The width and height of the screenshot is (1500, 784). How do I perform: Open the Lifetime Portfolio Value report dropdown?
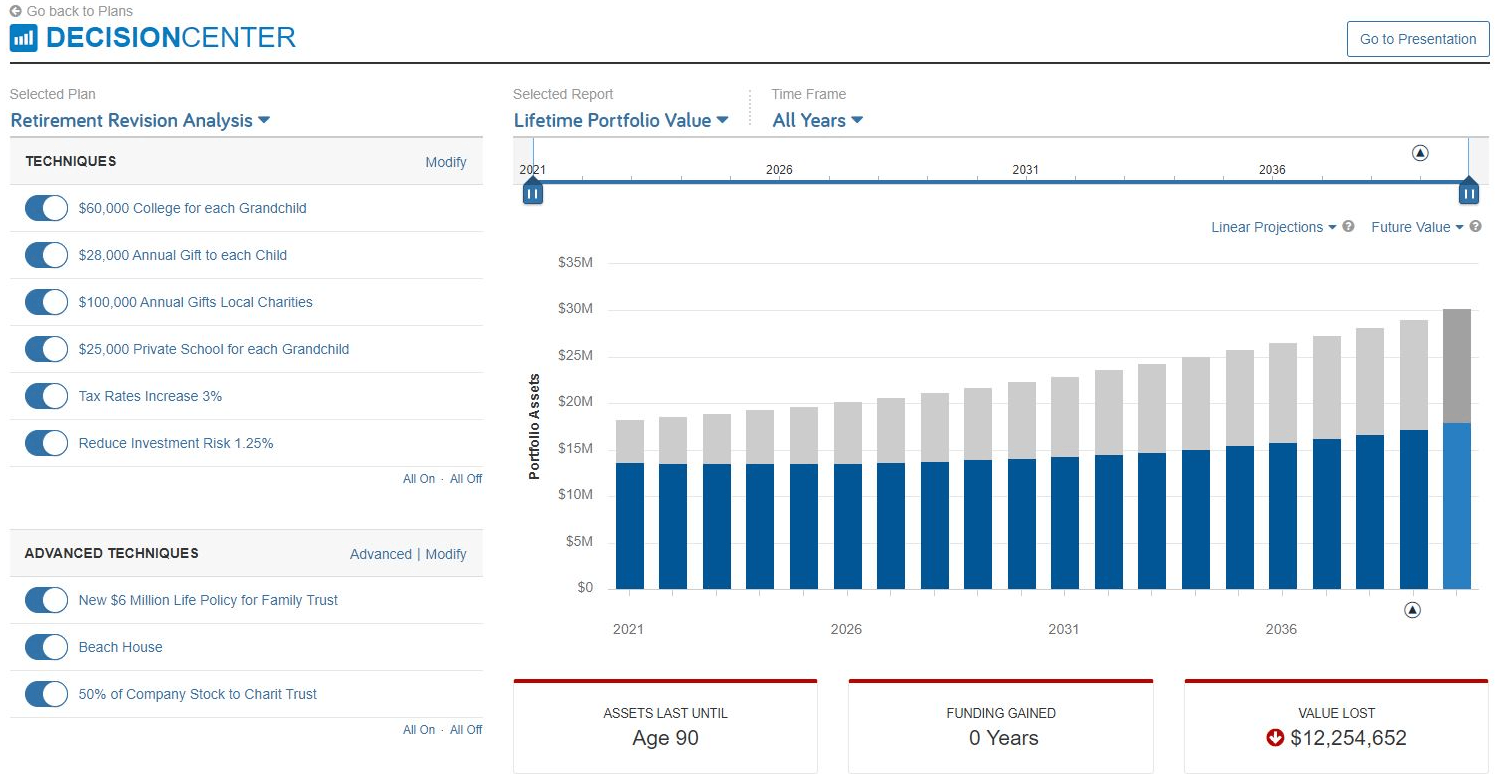coord(621,120)
